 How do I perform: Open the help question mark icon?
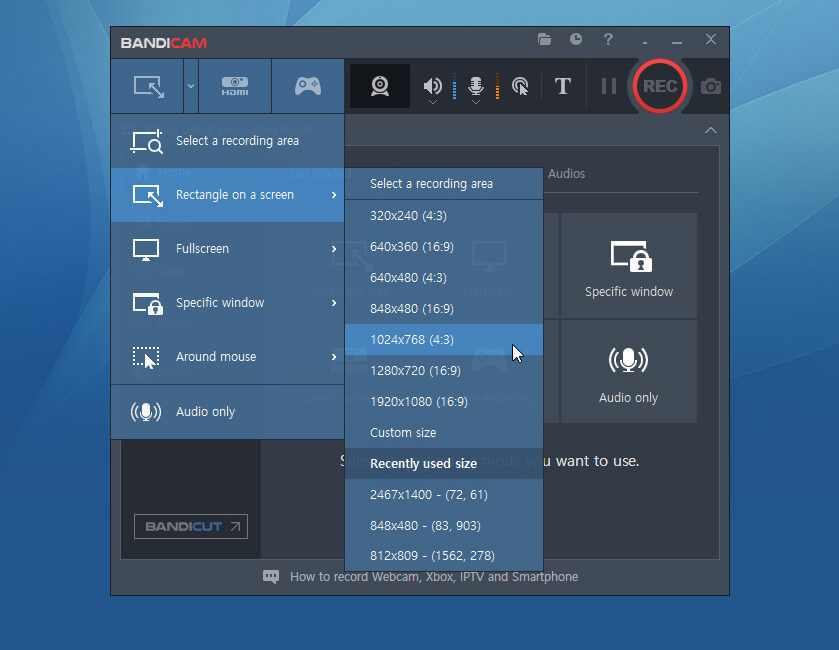click(608, 39)
